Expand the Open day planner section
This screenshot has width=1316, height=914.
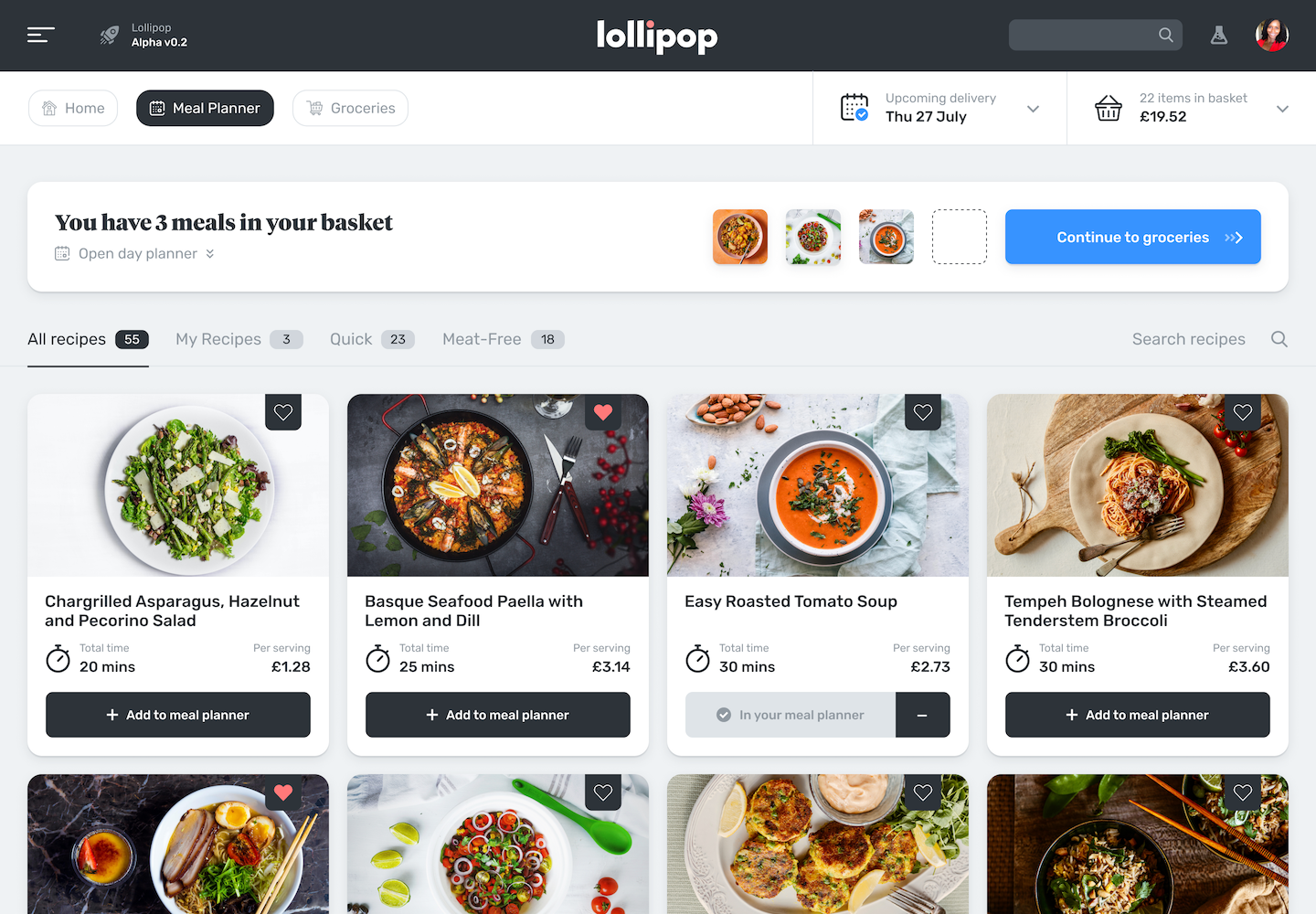click(135, 253)
